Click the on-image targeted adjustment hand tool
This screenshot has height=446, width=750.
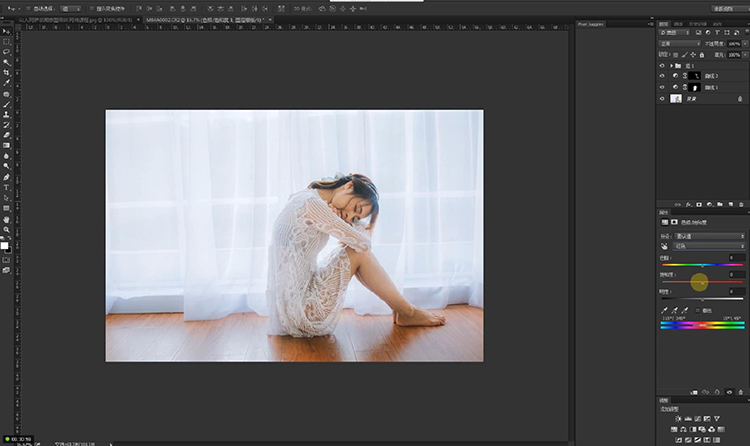[664, 246]
